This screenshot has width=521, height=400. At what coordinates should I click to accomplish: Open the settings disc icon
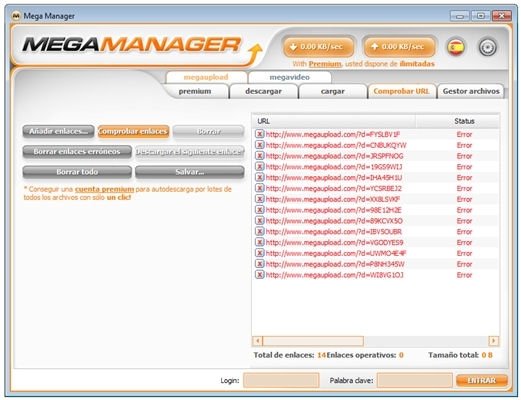(487, 48)
